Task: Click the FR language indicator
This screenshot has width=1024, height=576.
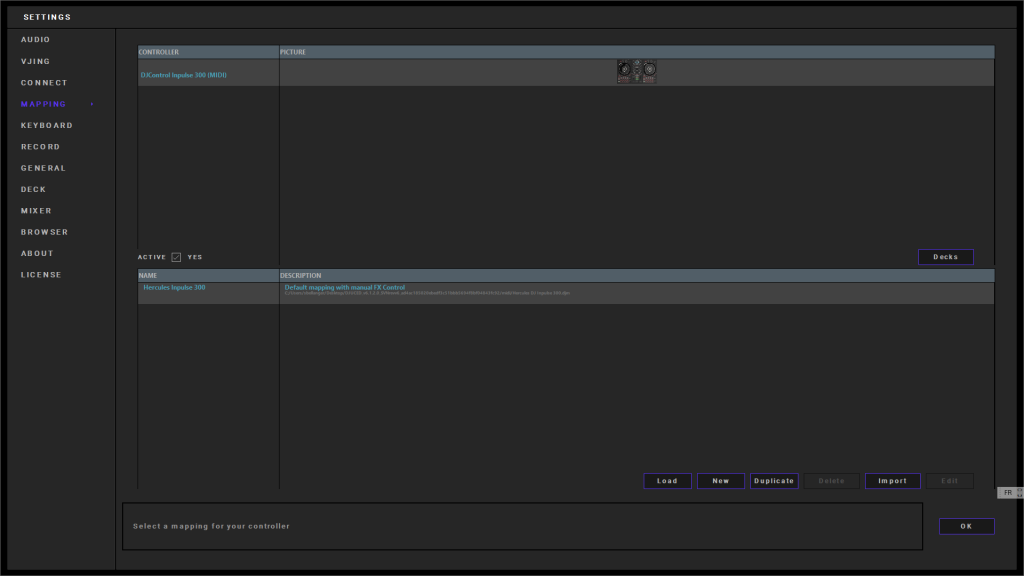Action: coord(1008,493)
